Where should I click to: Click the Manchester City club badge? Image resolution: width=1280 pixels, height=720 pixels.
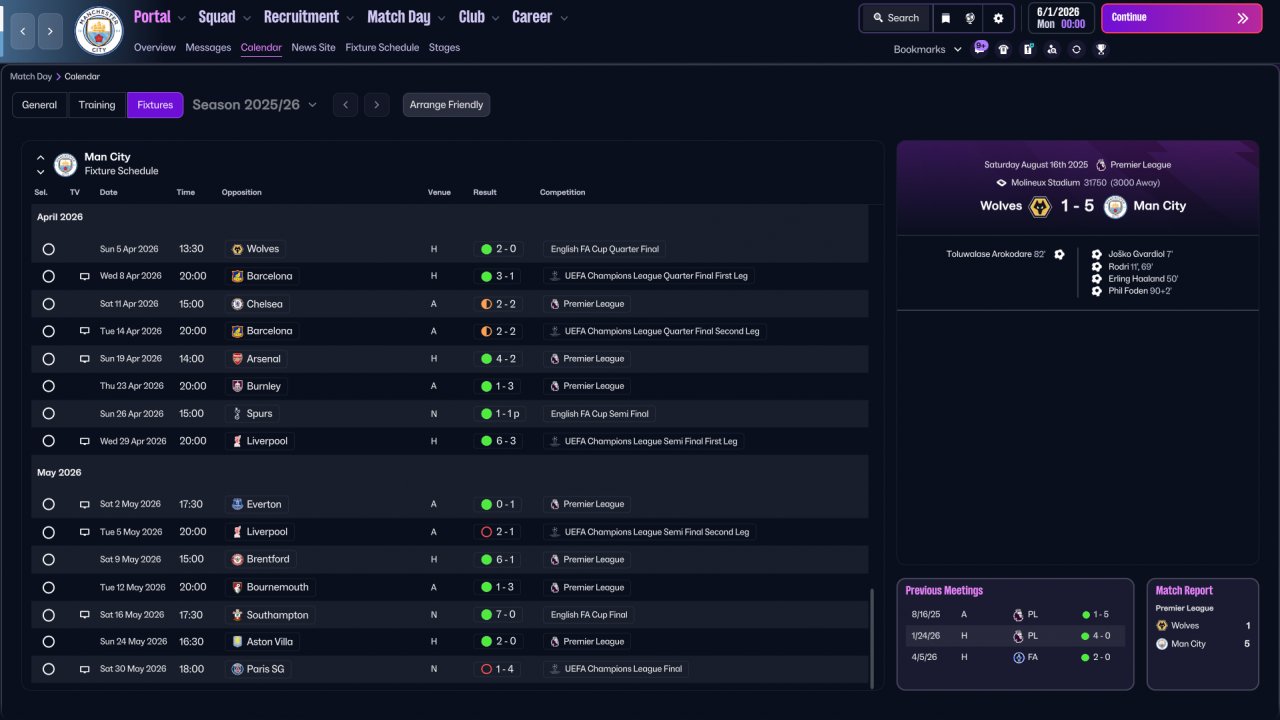tap(99, 31)
